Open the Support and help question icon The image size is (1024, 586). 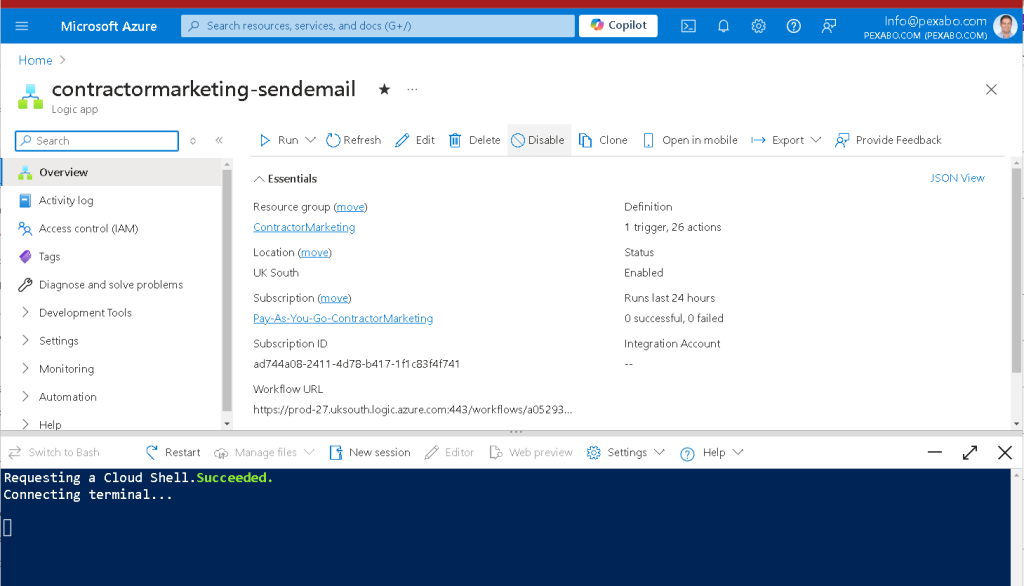[793, 26]
